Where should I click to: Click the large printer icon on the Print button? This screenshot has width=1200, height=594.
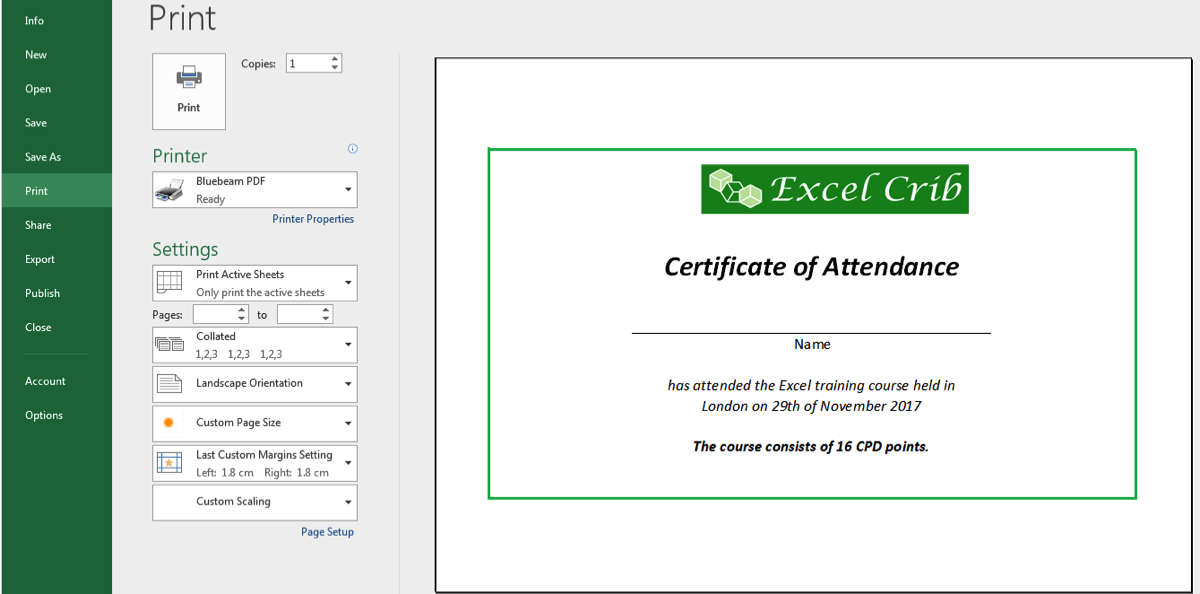[x=188, y=78]
